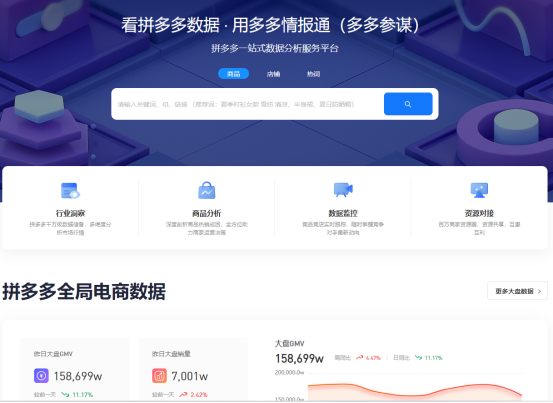Open the 商品分析 shopping bag icon

(207, 190)
